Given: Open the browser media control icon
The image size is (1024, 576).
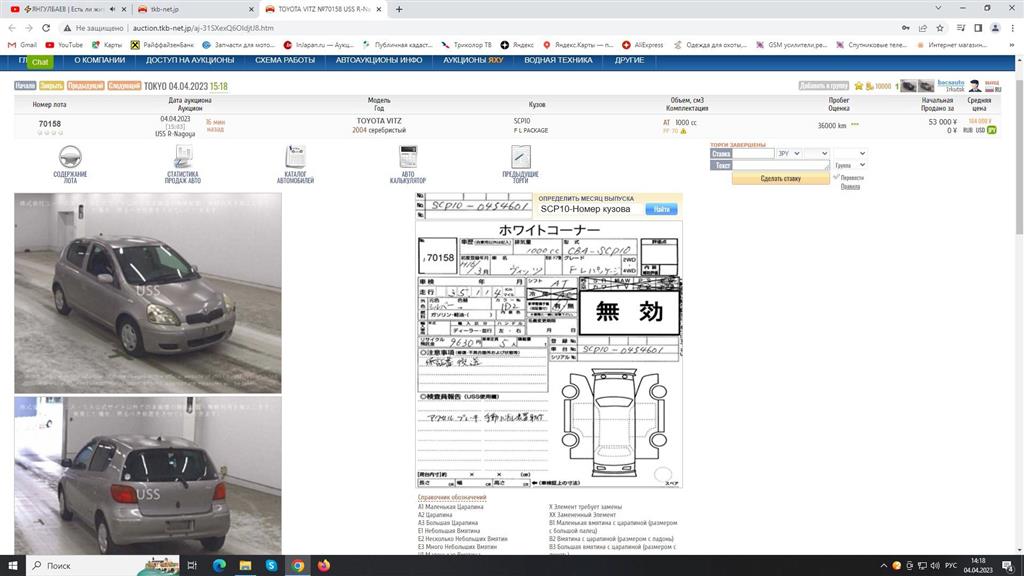Looking at the screenshot, I should click(961, 28).
